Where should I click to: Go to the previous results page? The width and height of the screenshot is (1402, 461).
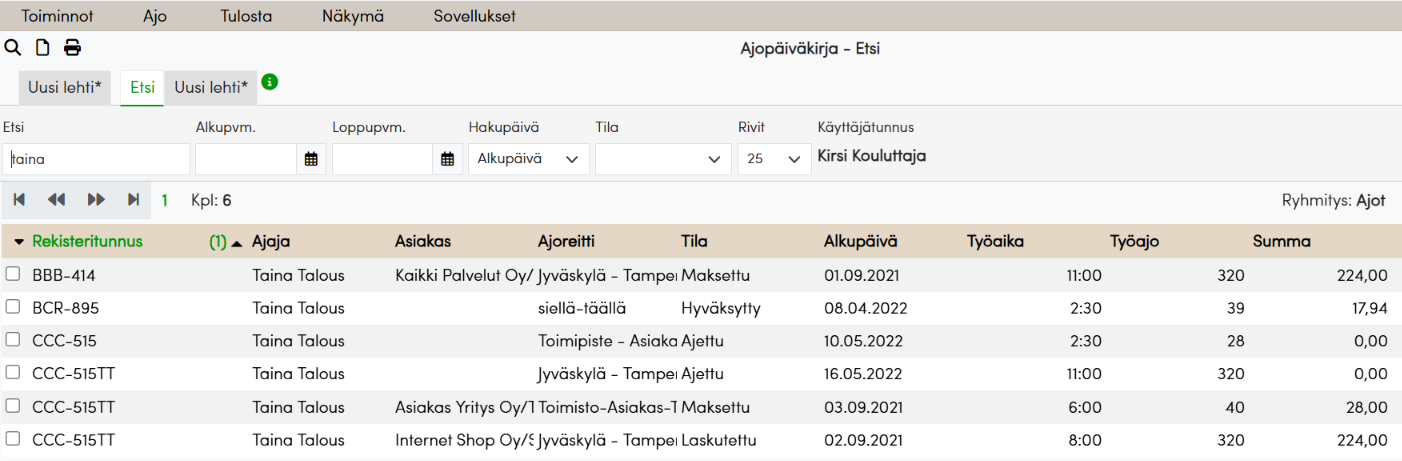coord(56,200)
